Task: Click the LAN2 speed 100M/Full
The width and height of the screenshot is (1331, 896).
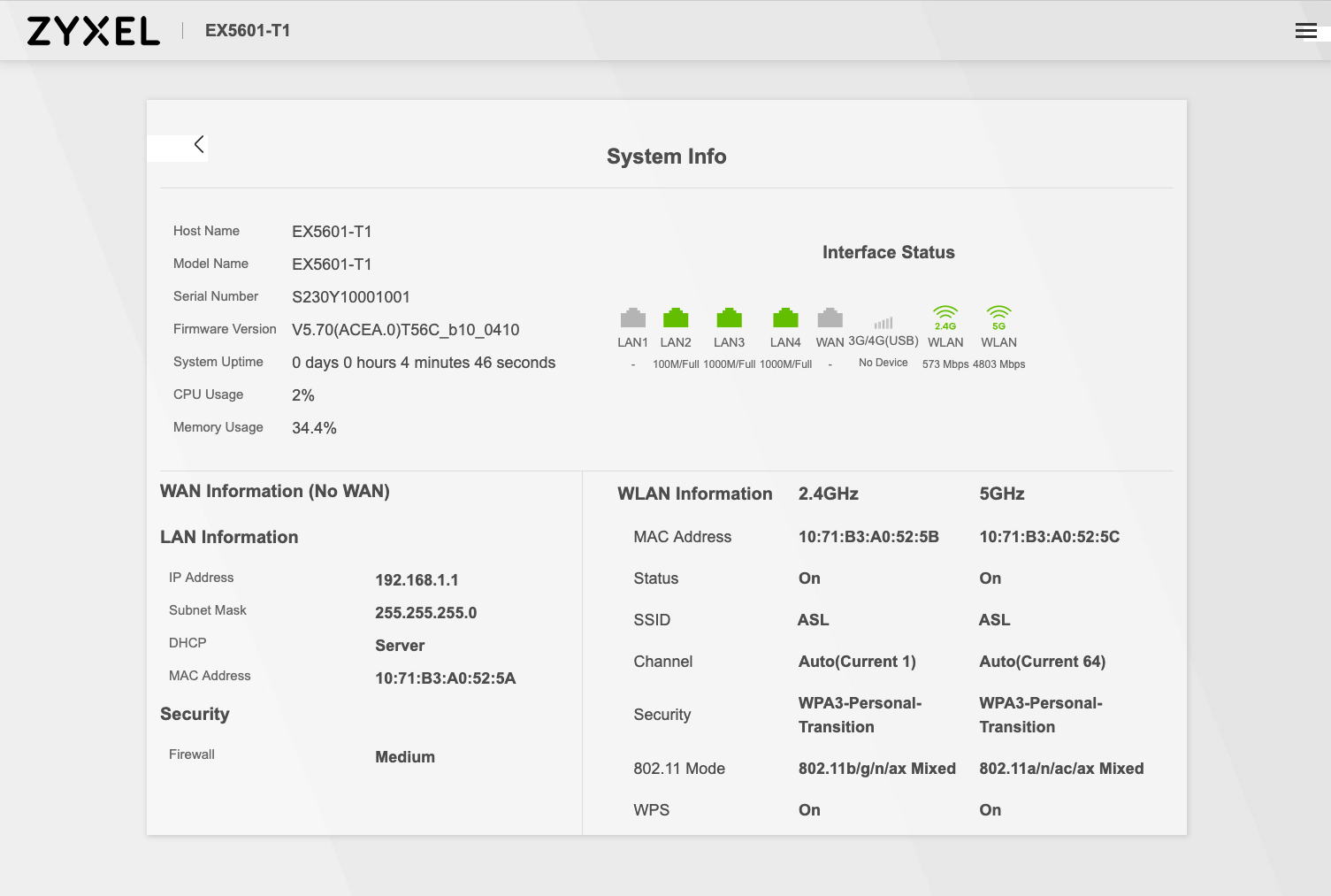Action: [x=676, y=364]
